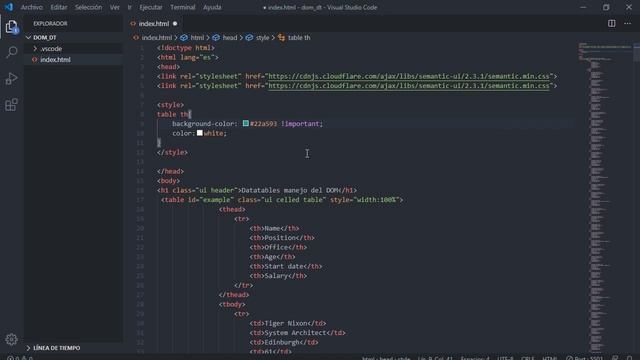This screenshot has width=640, height=360.
Task: Click the closing </style> tag
Action: pos(172,152)
